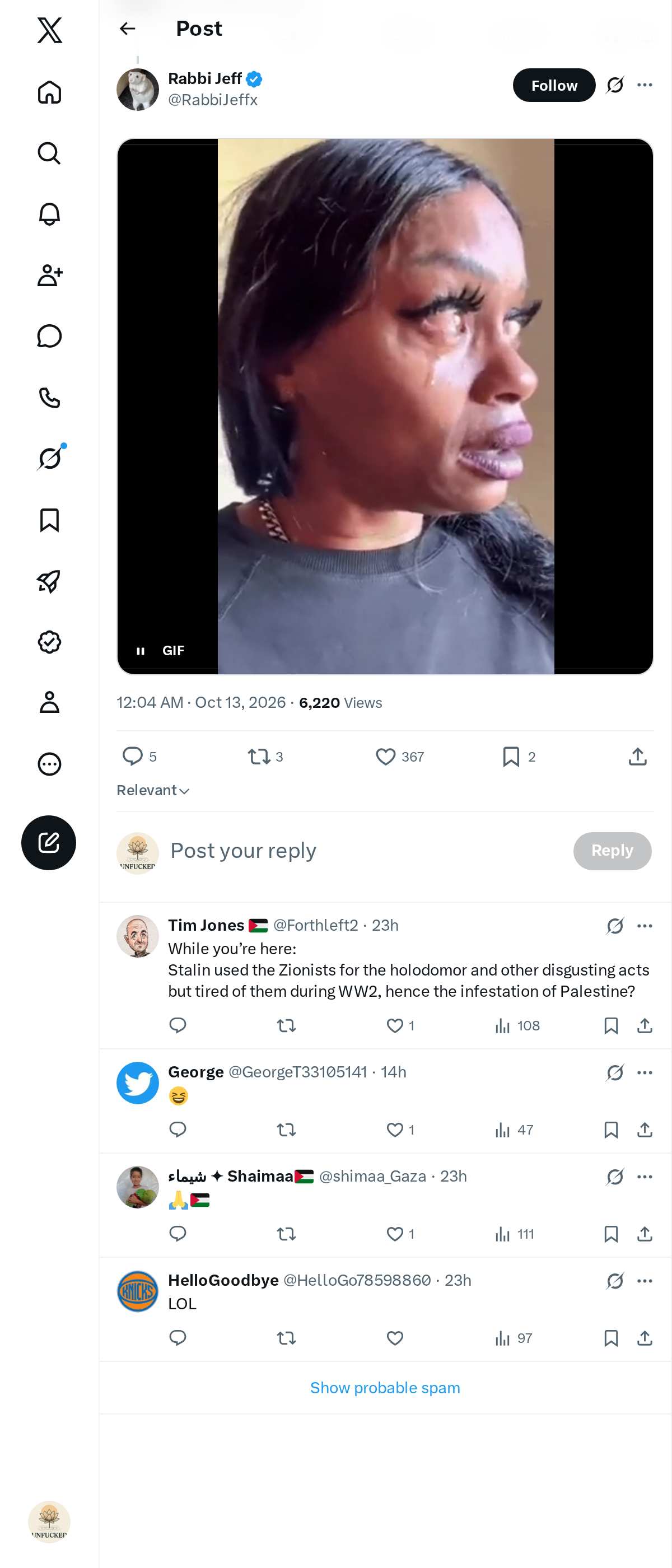Screen dimensions: 672x1568
Task: Open the More circle menu in sidebar
Action: pos(49,764)
